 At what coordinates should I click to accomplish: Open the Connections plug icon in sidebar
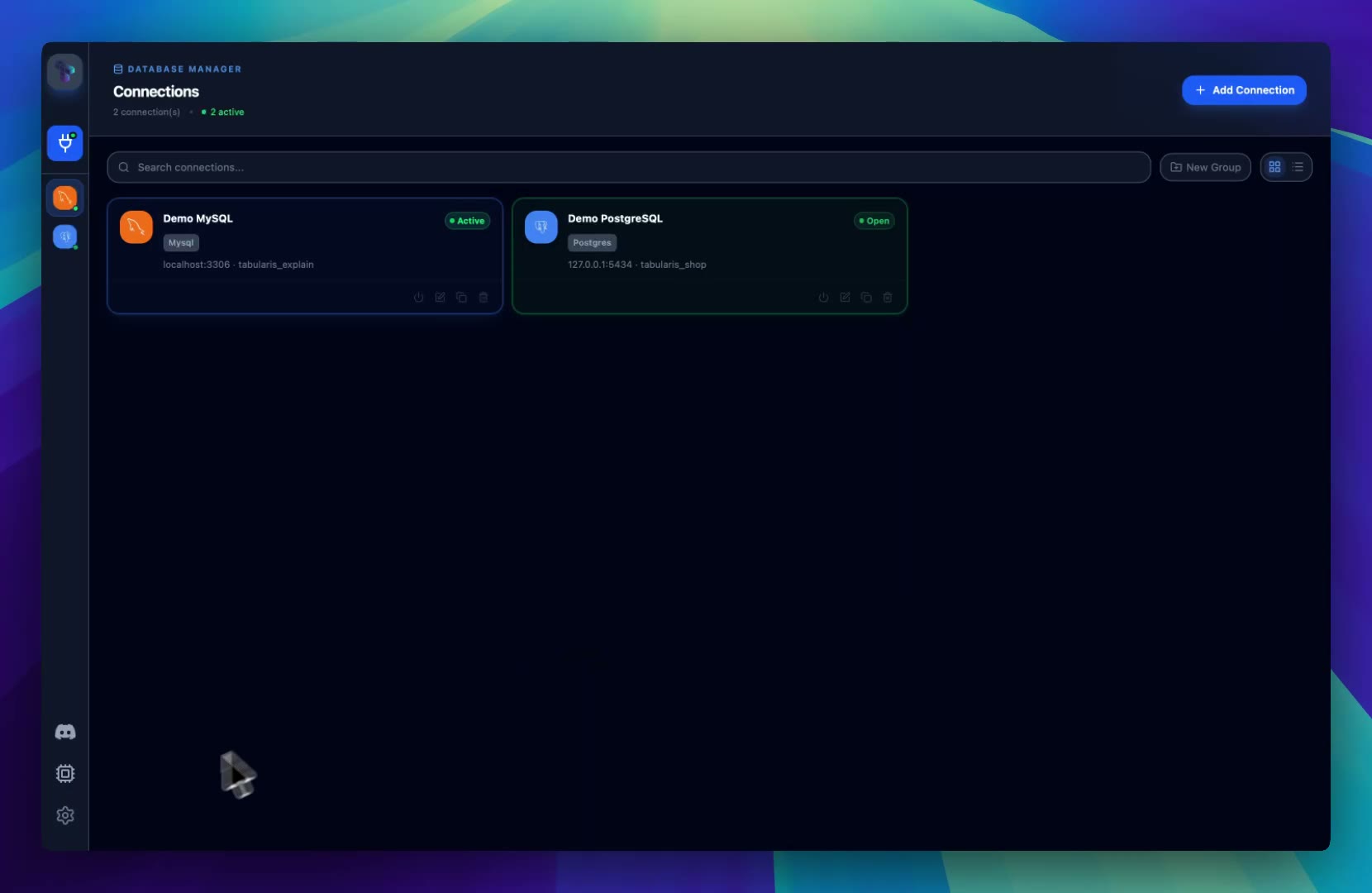pos(64,144)
